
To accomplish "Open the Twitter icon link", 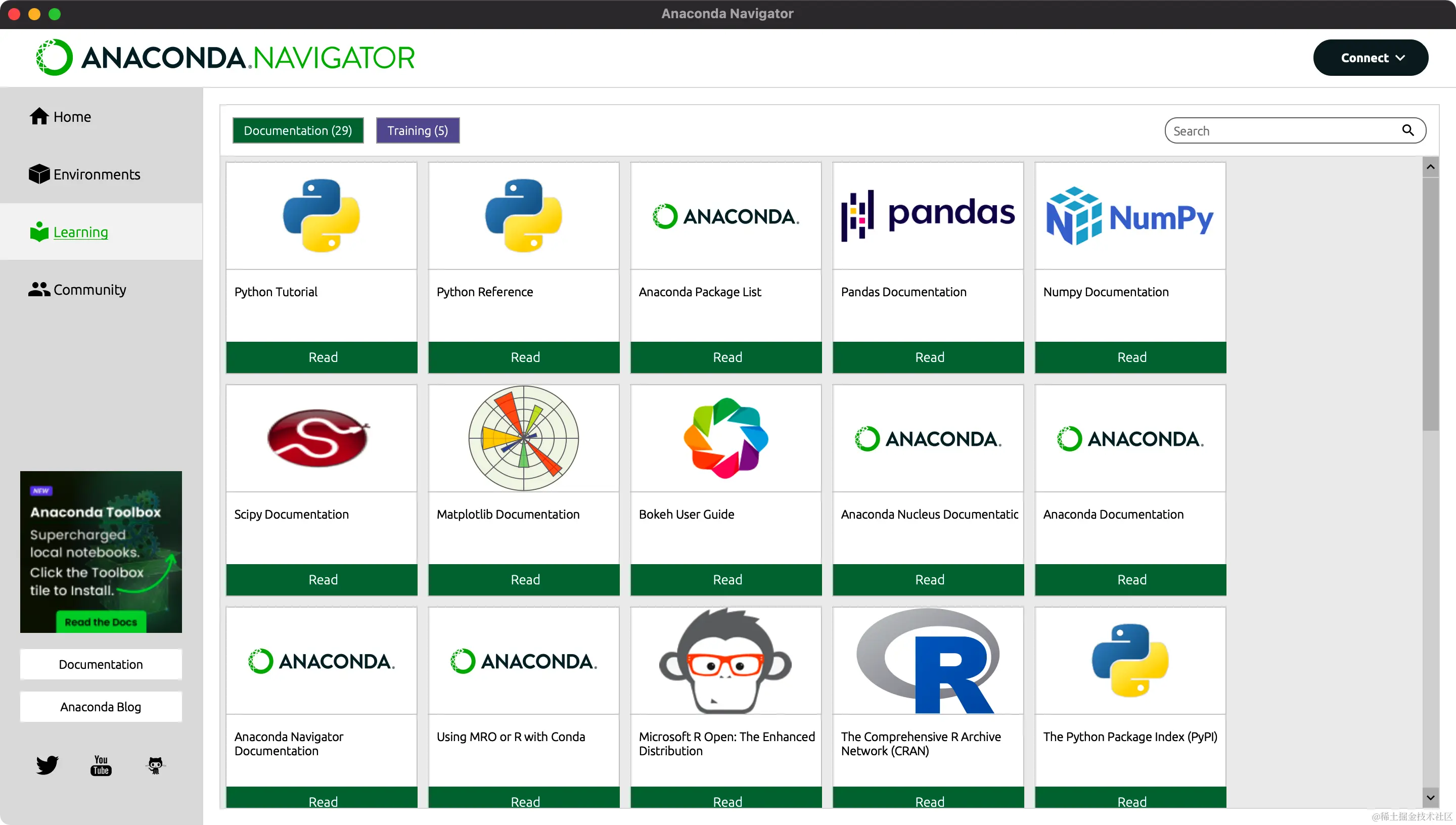I will (47, 765).
